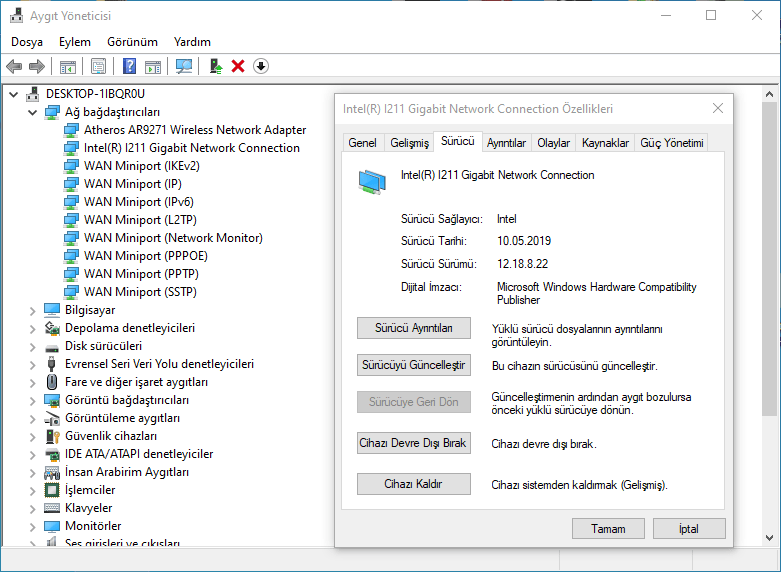Image resolution: width=781 pixels, height=572 pixels.
Task: Select WAN Miniport (IKEv2)
Action: (x=141, y=166)
